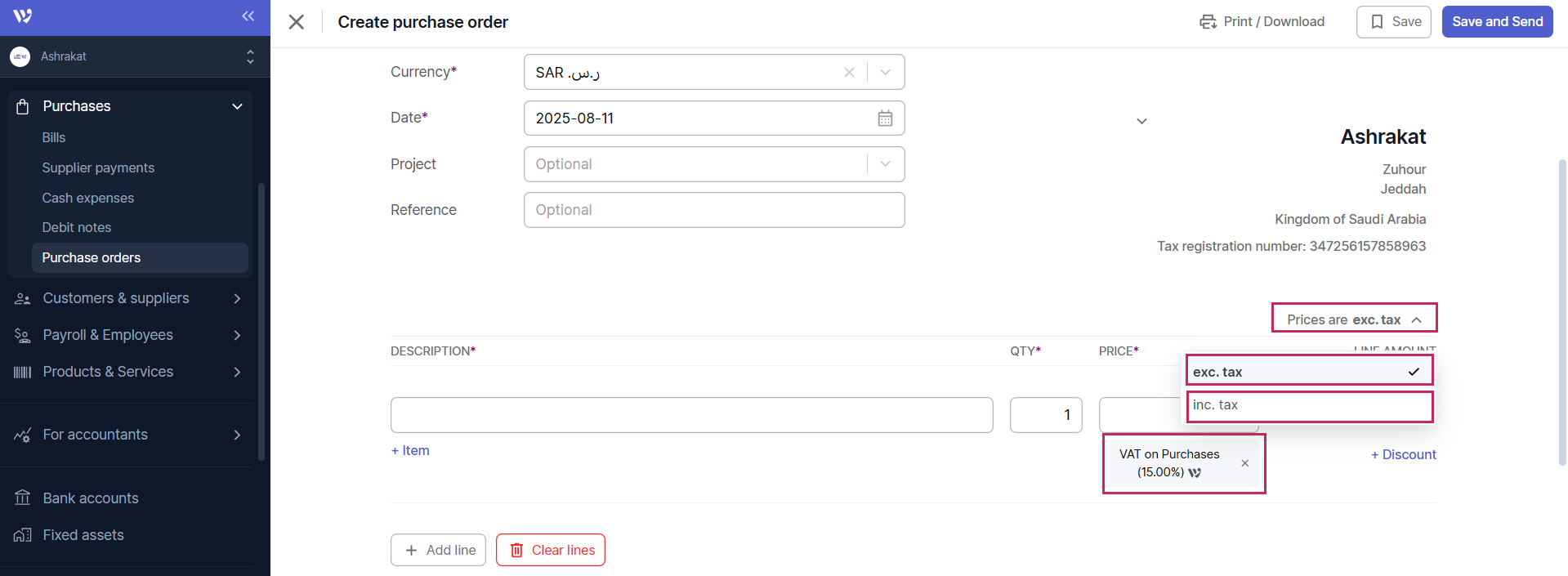
Task: Click the Print / Download printer icon
Action: point(1208,22)
